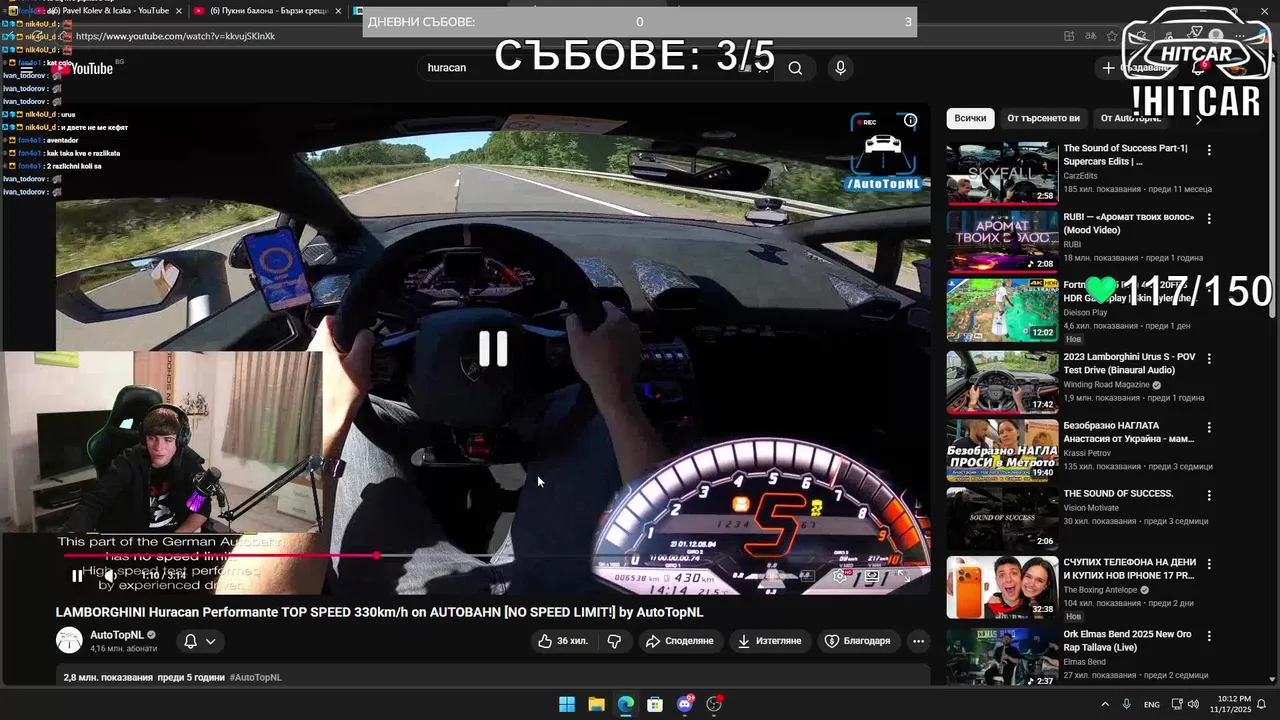1280x720 pixels.
Task: Show hidden system tray icons
Action: tap(1105, 704)
